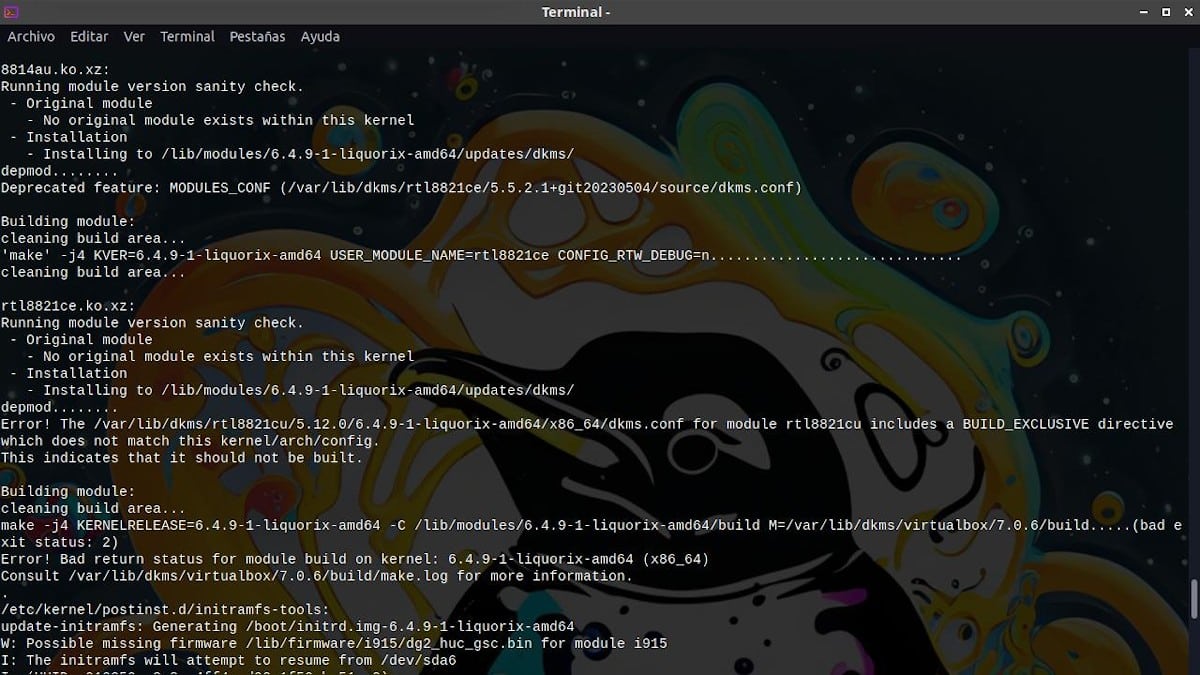The width and height of the screenshot is (1200, 675).
Task: Open the Terminal menu
Action: click(187, 36)
